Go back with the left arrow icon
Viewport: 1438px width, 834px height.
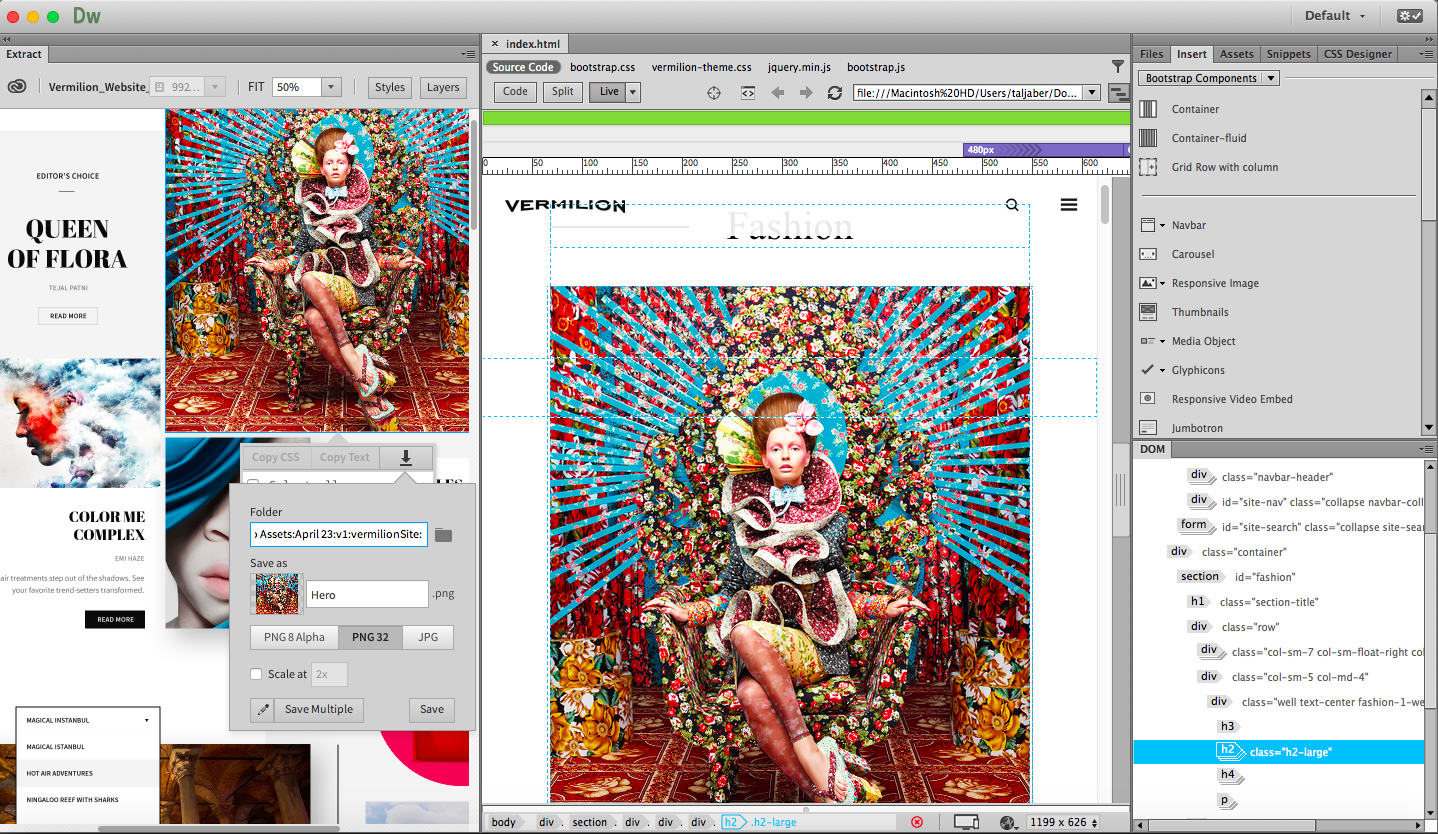tap(777, 92)
